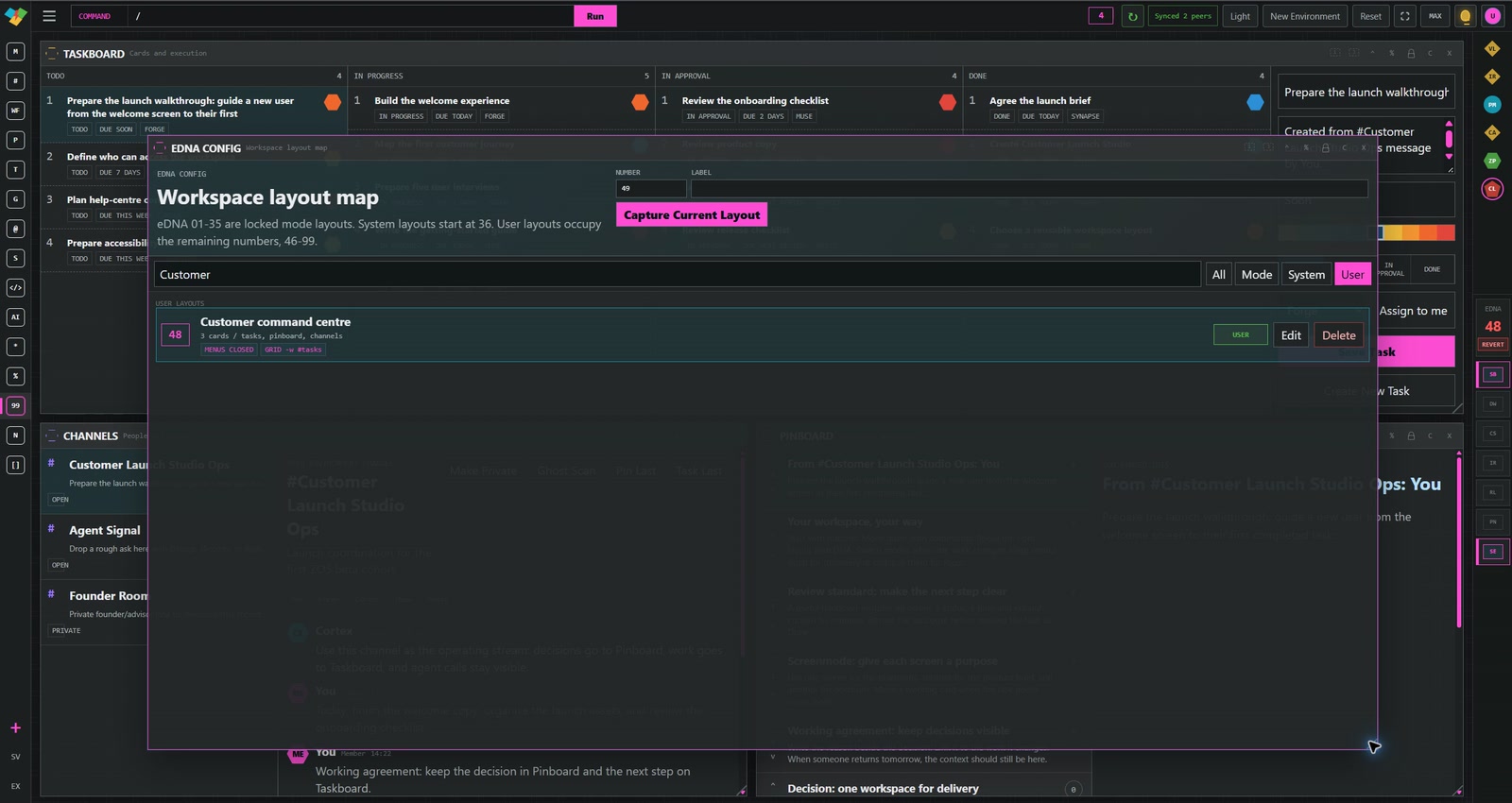
Task: Click the lock icon in Taskboard header
Action: [x=1411, y=54]
